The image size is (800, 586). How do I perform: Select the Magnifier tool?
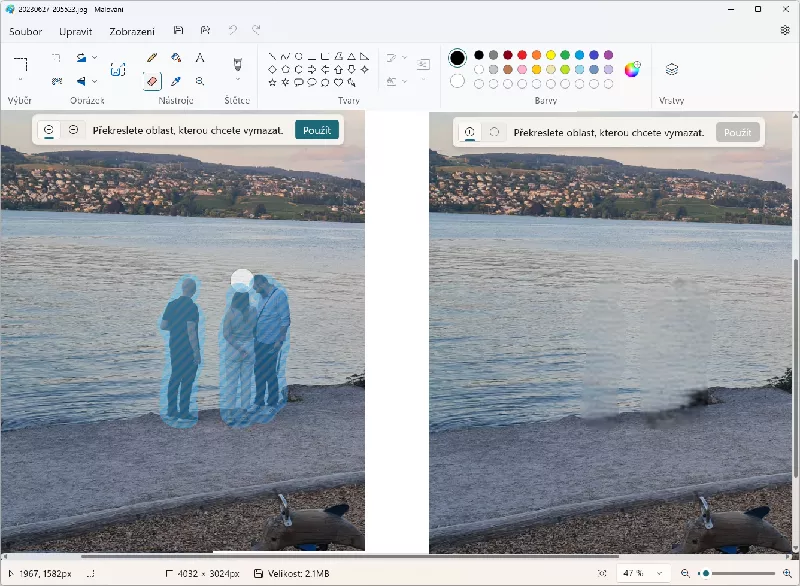point(200,81)
